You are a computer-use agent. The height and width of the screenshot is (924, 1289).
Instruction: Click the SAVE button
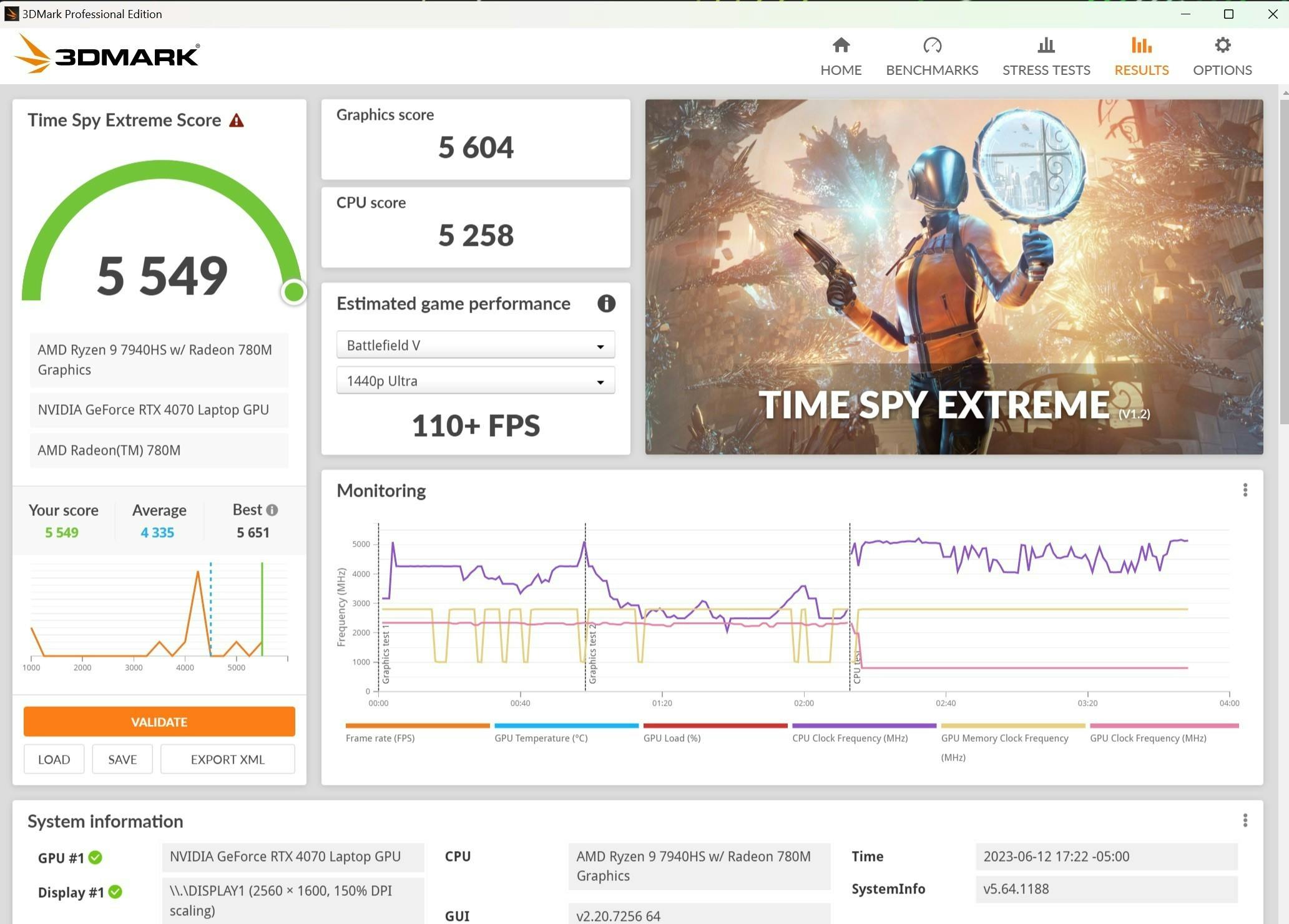(122, 759)
